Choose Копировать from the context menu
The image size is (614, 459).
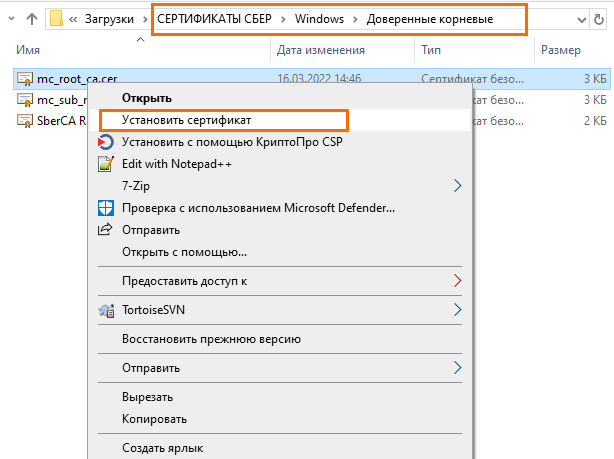[x=154, y=419]
